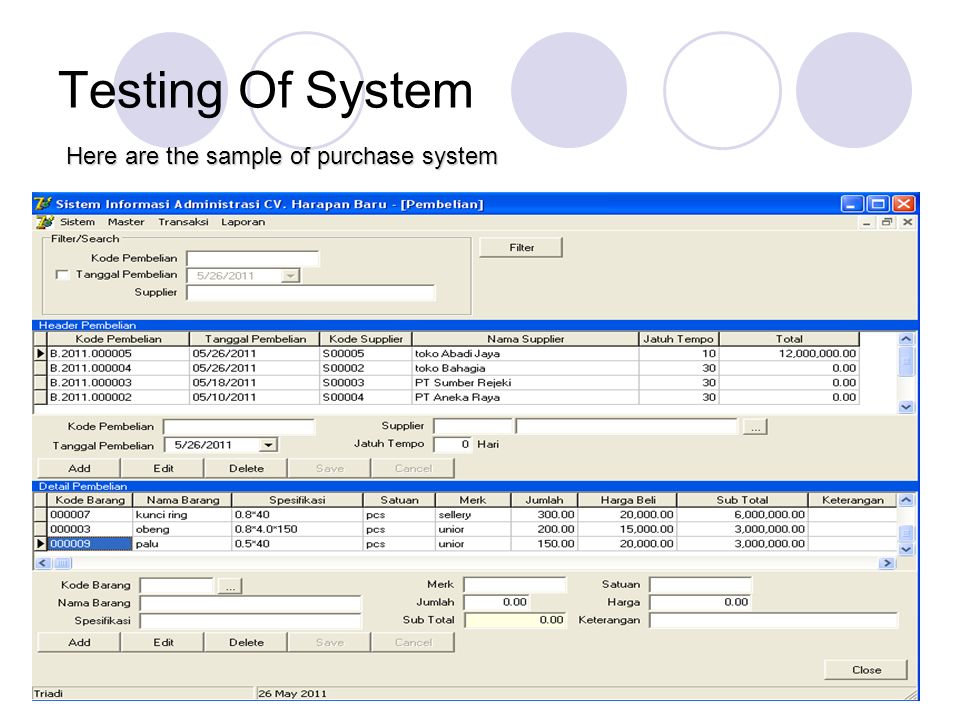Click the Satuan input field

pos(700,585)
